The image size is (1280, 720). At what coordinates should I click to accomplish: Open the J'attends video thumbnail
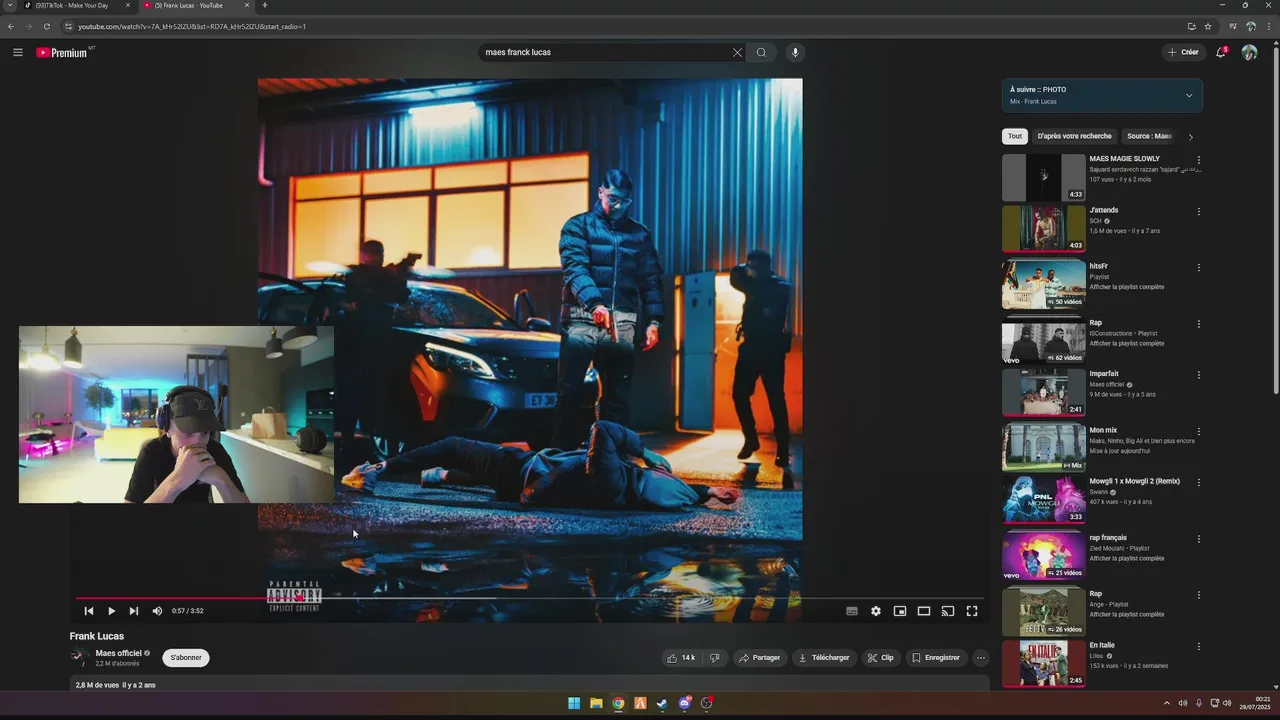(x=1043, y=228)
